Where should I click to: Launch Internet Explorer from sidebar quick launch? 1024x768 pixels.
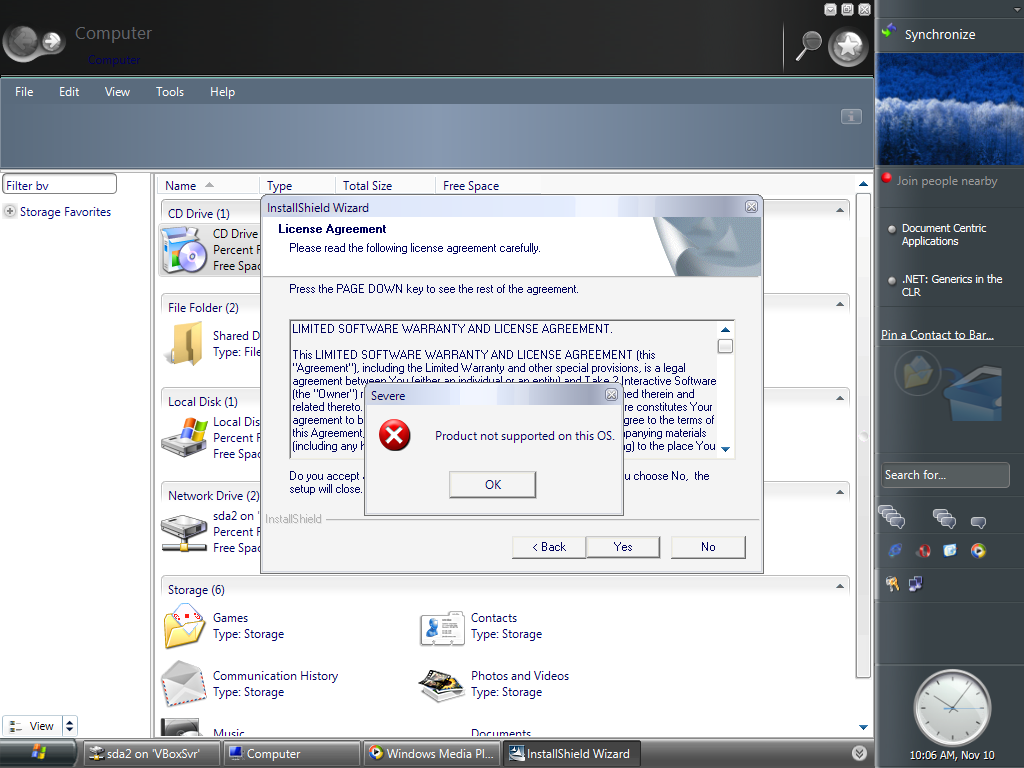(894, 550)
